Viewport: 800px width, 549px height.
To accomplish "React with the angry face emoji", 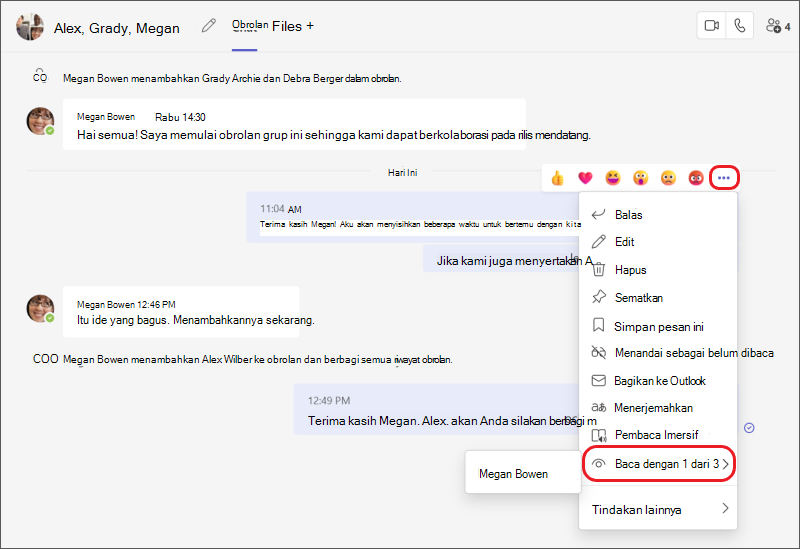I will coord(696,178).
